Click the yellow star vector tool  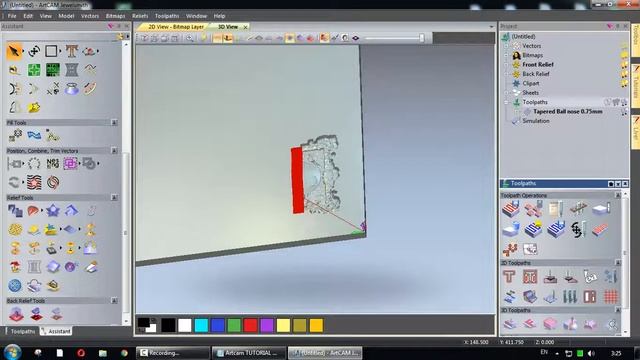click(34, 107)
